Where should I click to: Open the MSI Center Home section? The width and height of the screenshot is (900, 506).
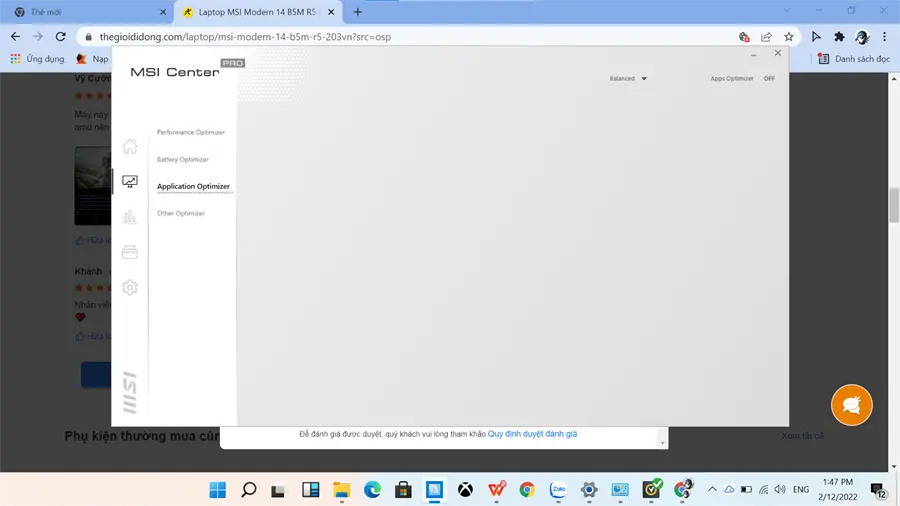pyautogui.click(x=130, y=146)
